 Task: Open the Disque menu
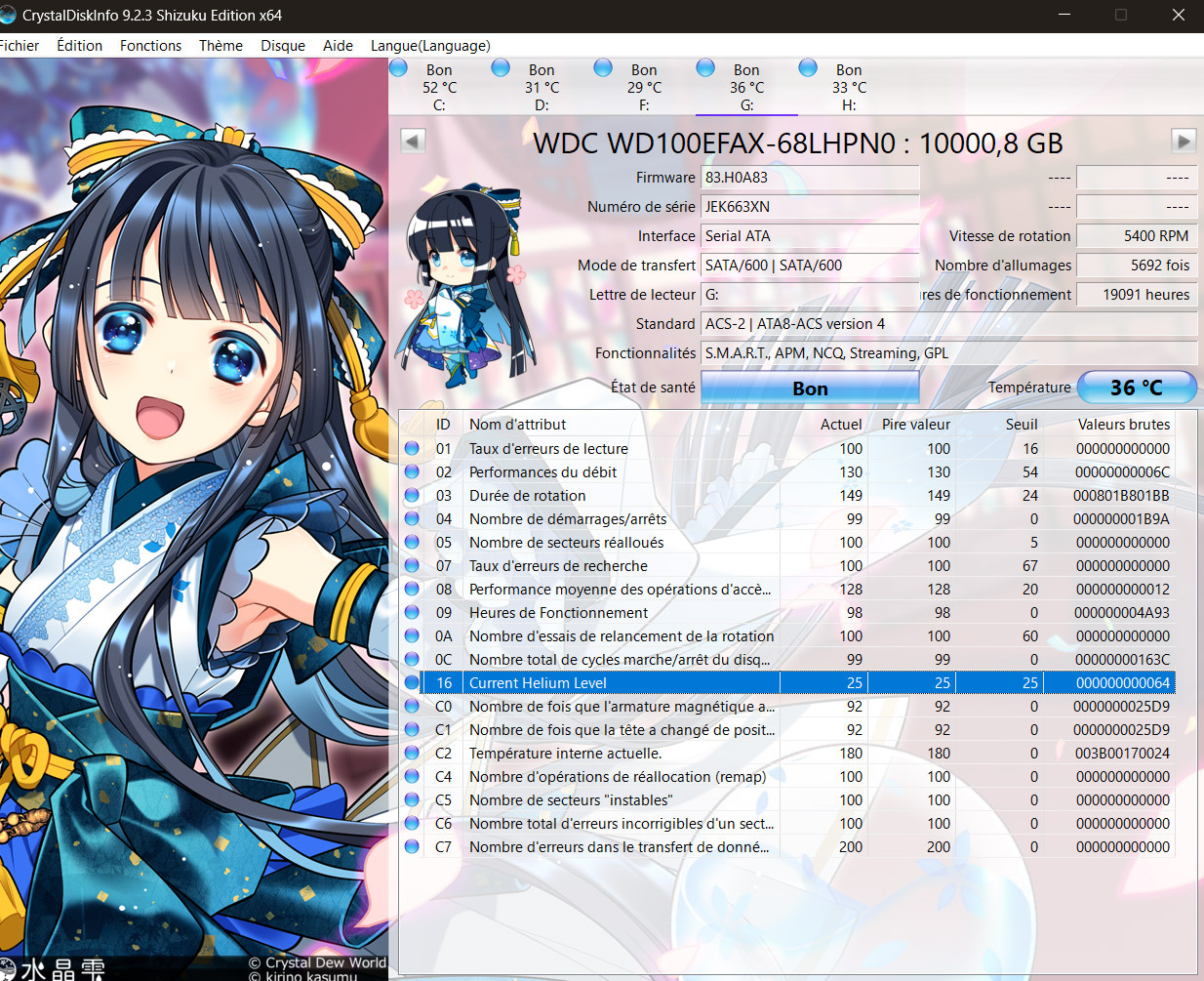pyautogui.click(x=283, y=46)
